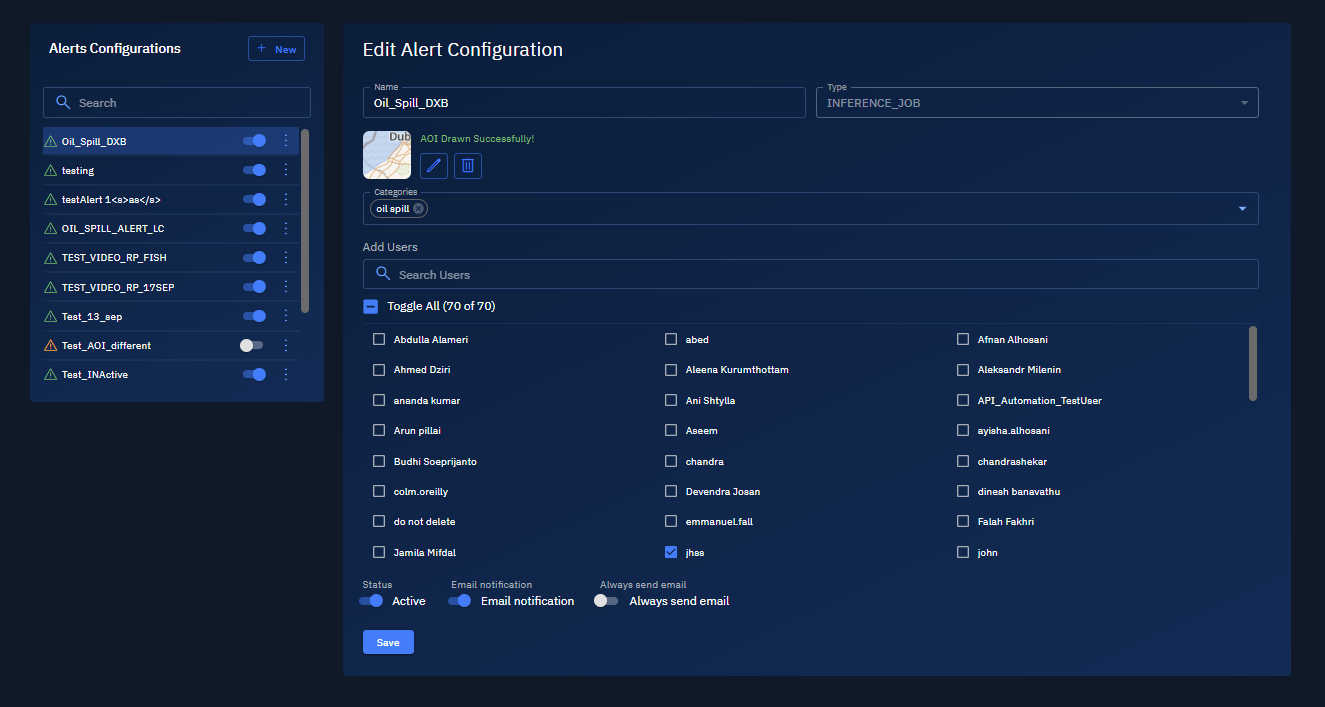
Task: Uncheck the jhss user checkbox
Action: [671, 552]
